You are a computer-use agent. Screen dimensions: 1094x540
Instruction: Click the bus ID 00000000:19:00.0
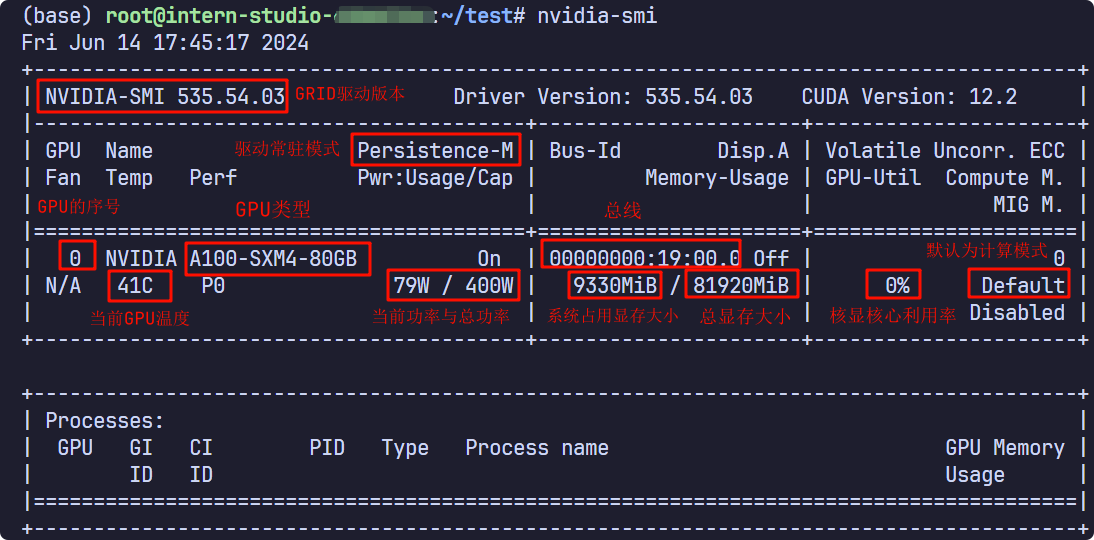(641, 257)
